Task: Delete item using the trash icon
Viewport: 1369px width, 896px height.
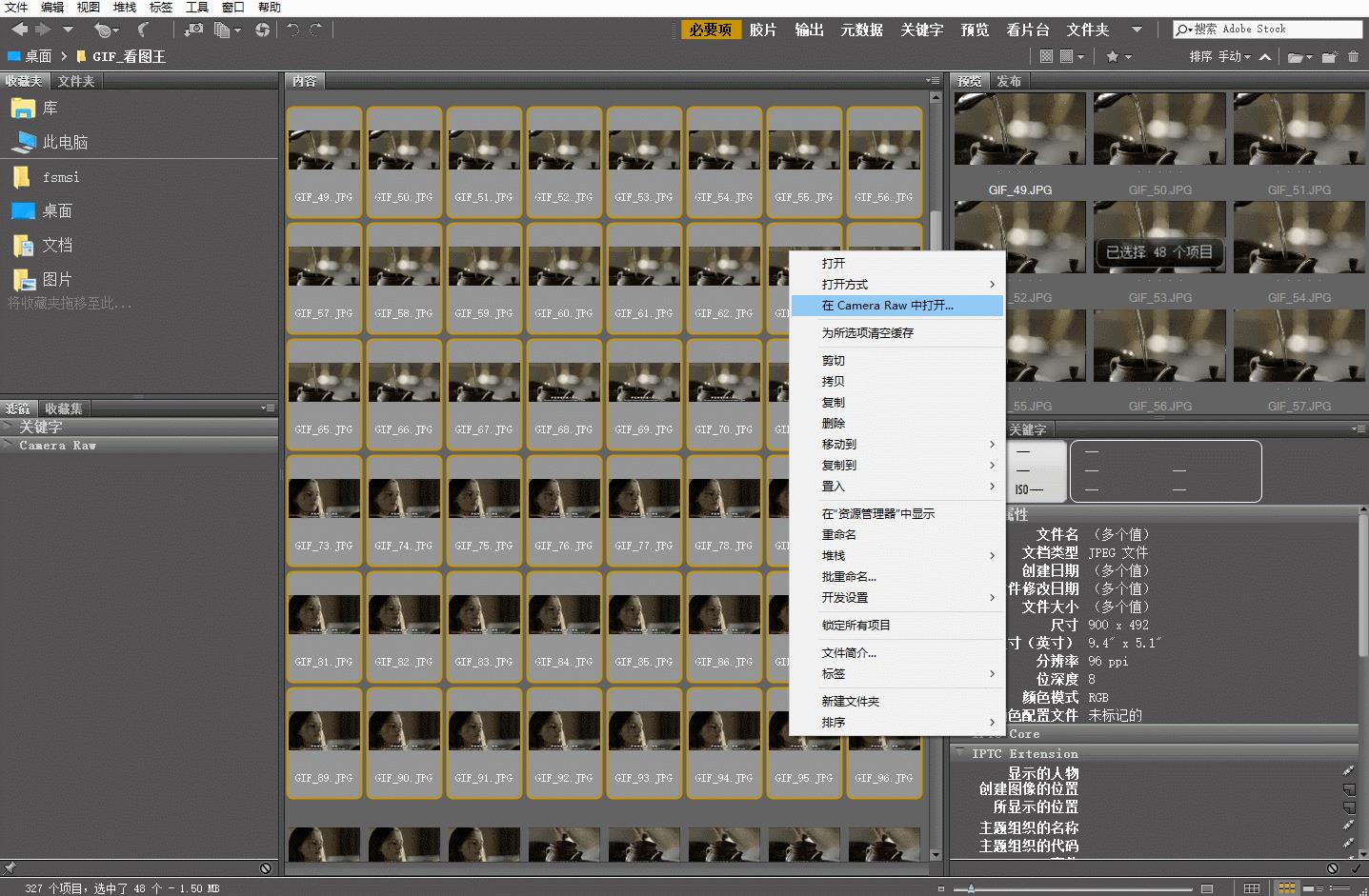Action: (x=1353, y=57)
